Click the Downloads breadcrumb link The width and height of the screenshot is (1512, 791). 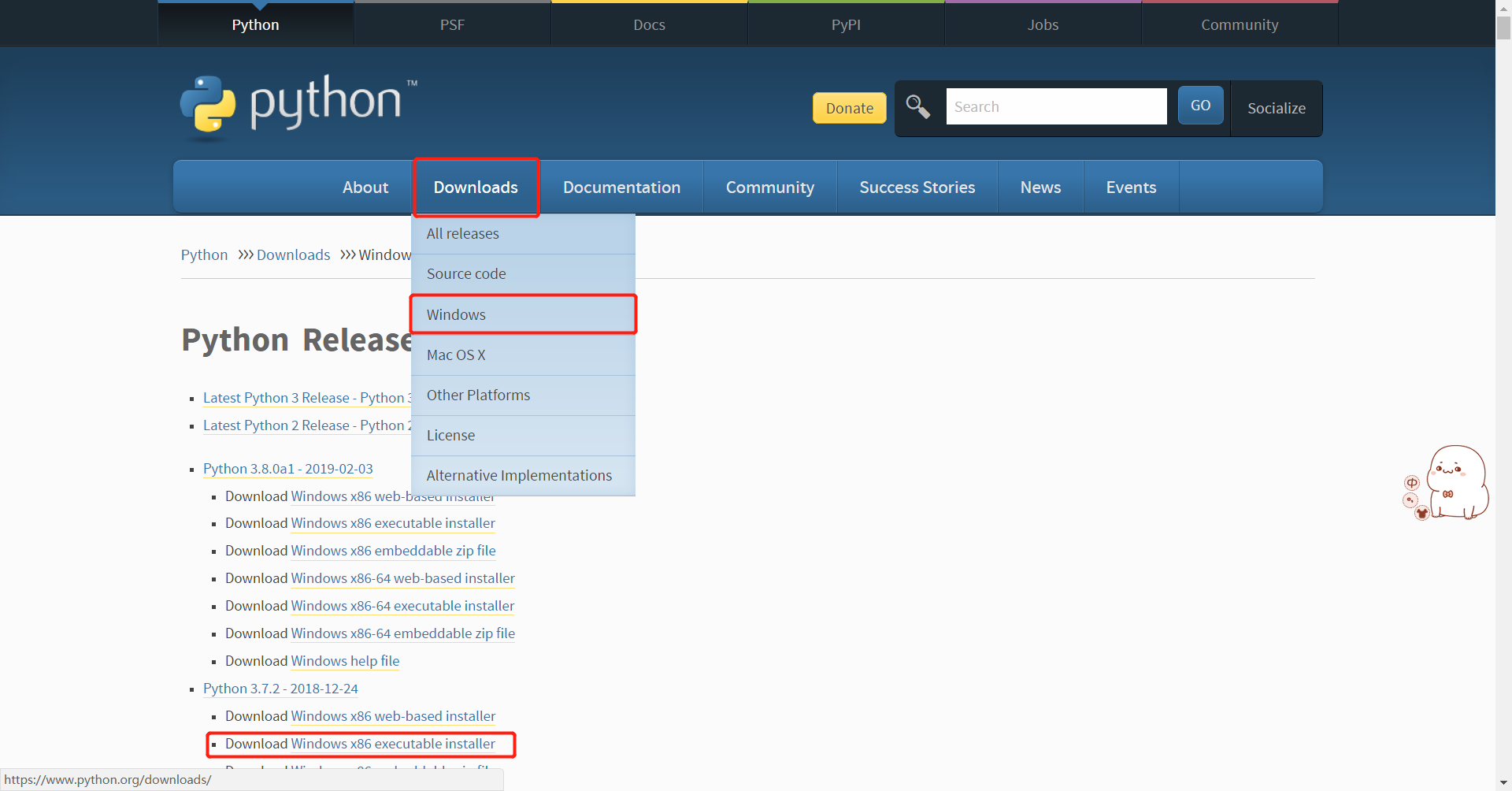click(293, 254)
